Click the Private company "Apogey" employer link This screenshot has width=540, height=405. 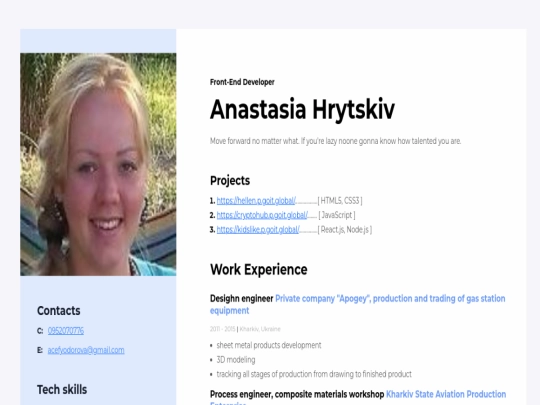(357, 304)
